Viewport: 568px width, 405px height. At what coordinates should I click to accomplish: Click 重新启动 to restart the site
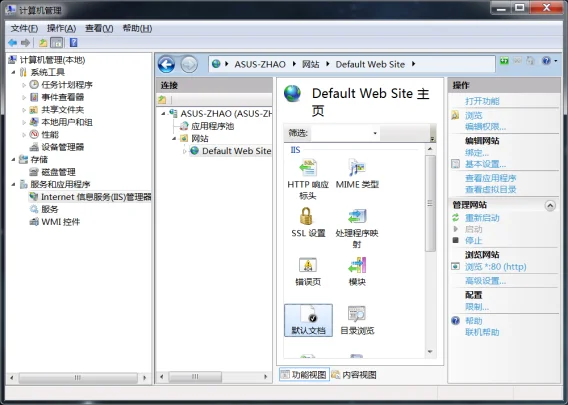tap(482, 218)
